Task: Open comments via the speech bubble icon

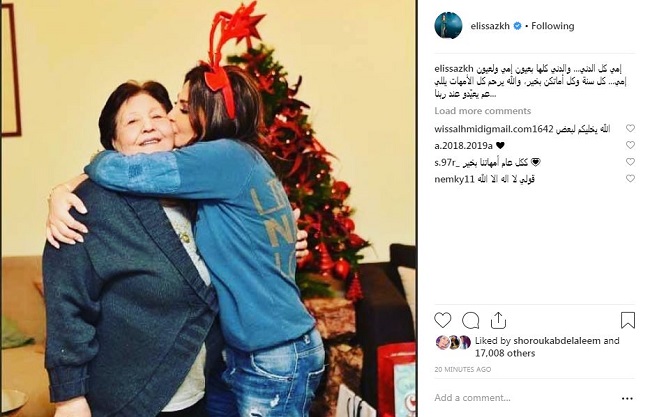Action: click(471, 320)
